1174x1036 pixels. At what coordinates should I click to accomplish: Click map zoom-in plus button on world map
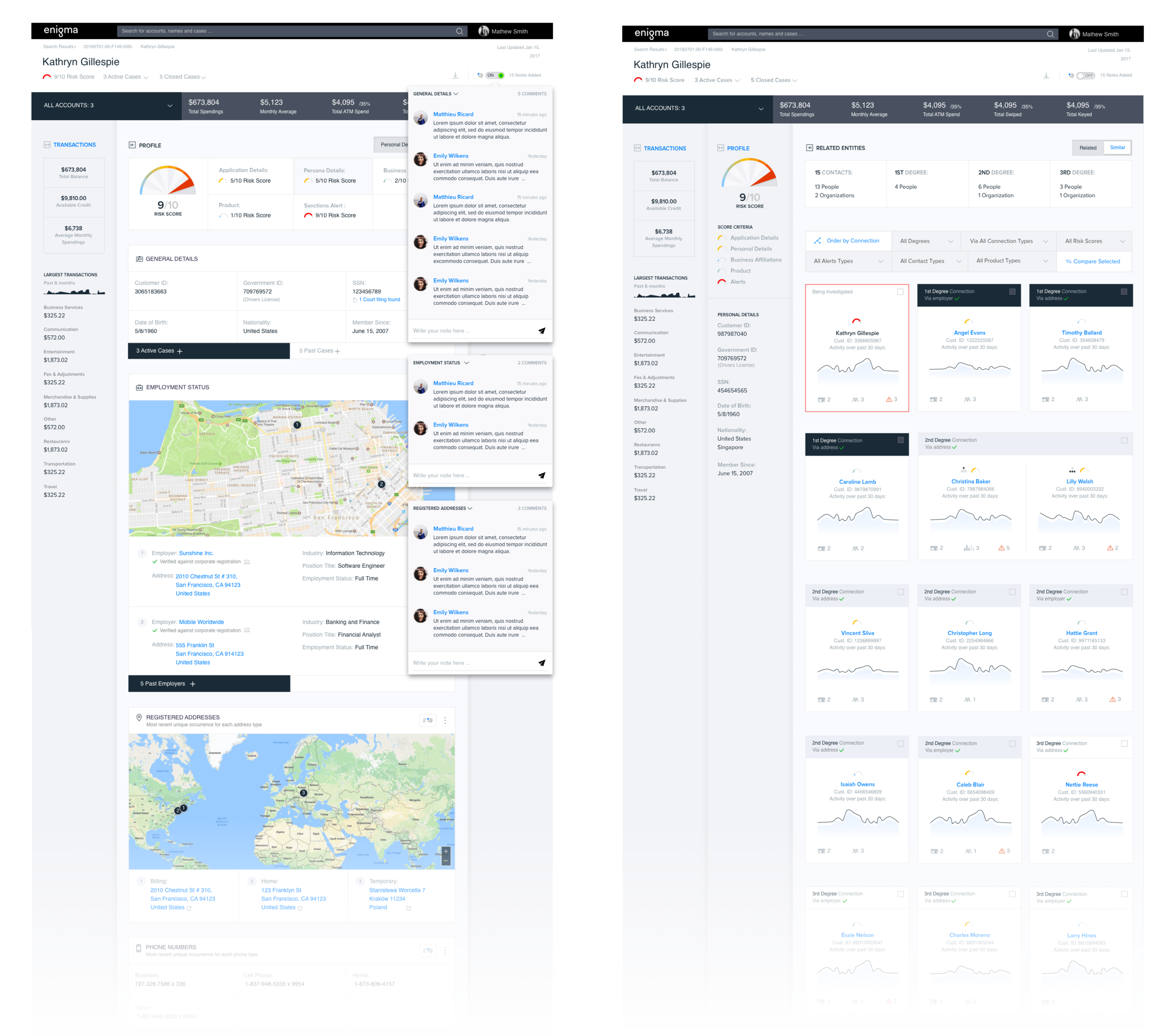446,851
